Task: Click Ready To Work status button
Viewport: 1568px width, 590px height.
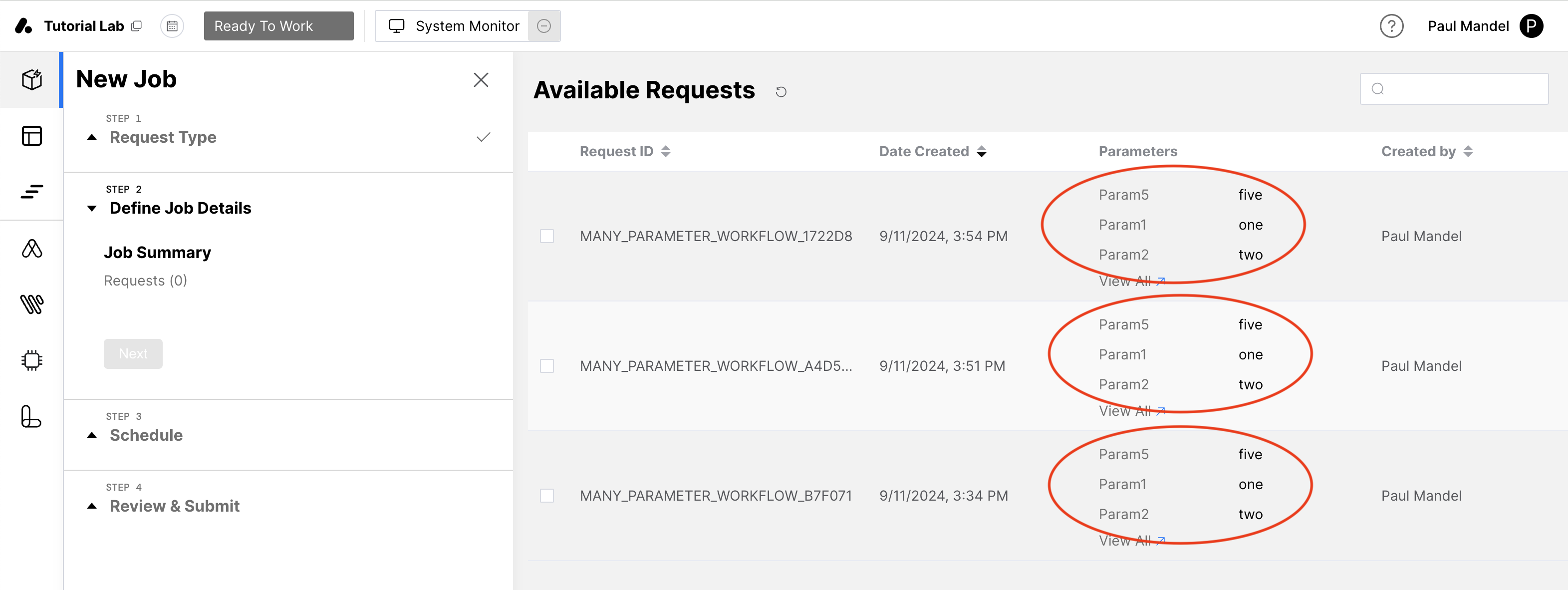Action: coord(279,25)
